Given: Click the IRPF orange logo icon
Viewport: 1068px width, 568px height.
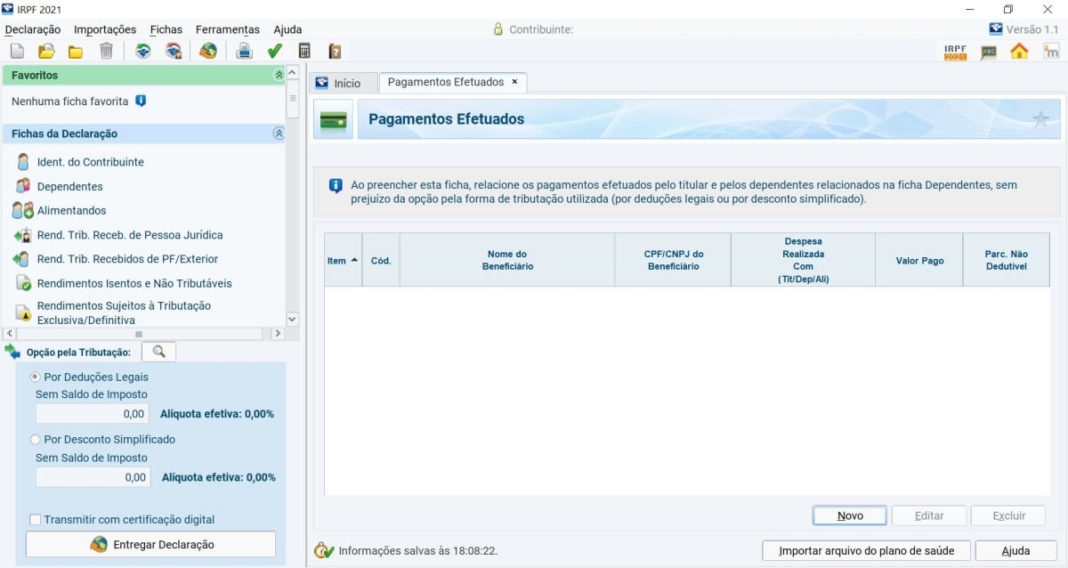Looking at the screenshot, I should click(956, 52).
